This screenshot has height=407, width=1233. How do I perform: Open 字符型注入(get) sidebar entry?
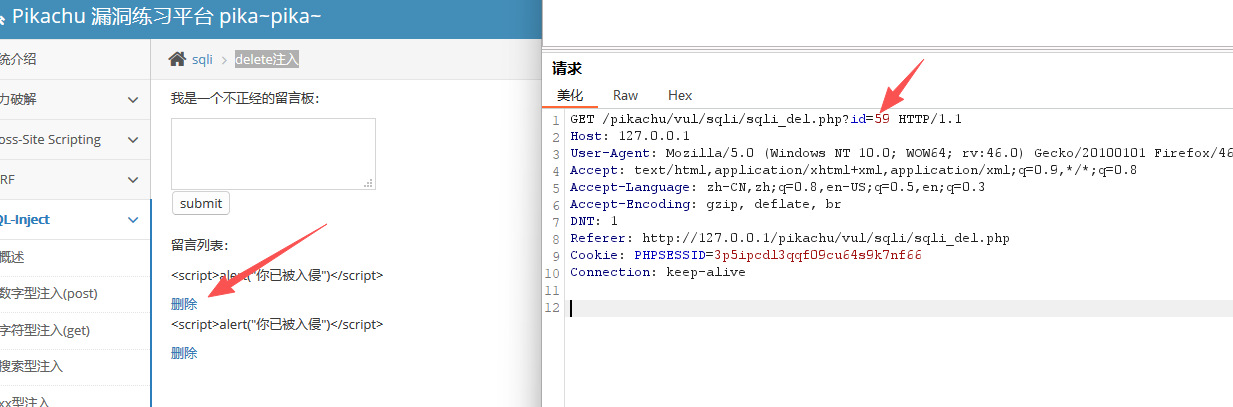75,330
